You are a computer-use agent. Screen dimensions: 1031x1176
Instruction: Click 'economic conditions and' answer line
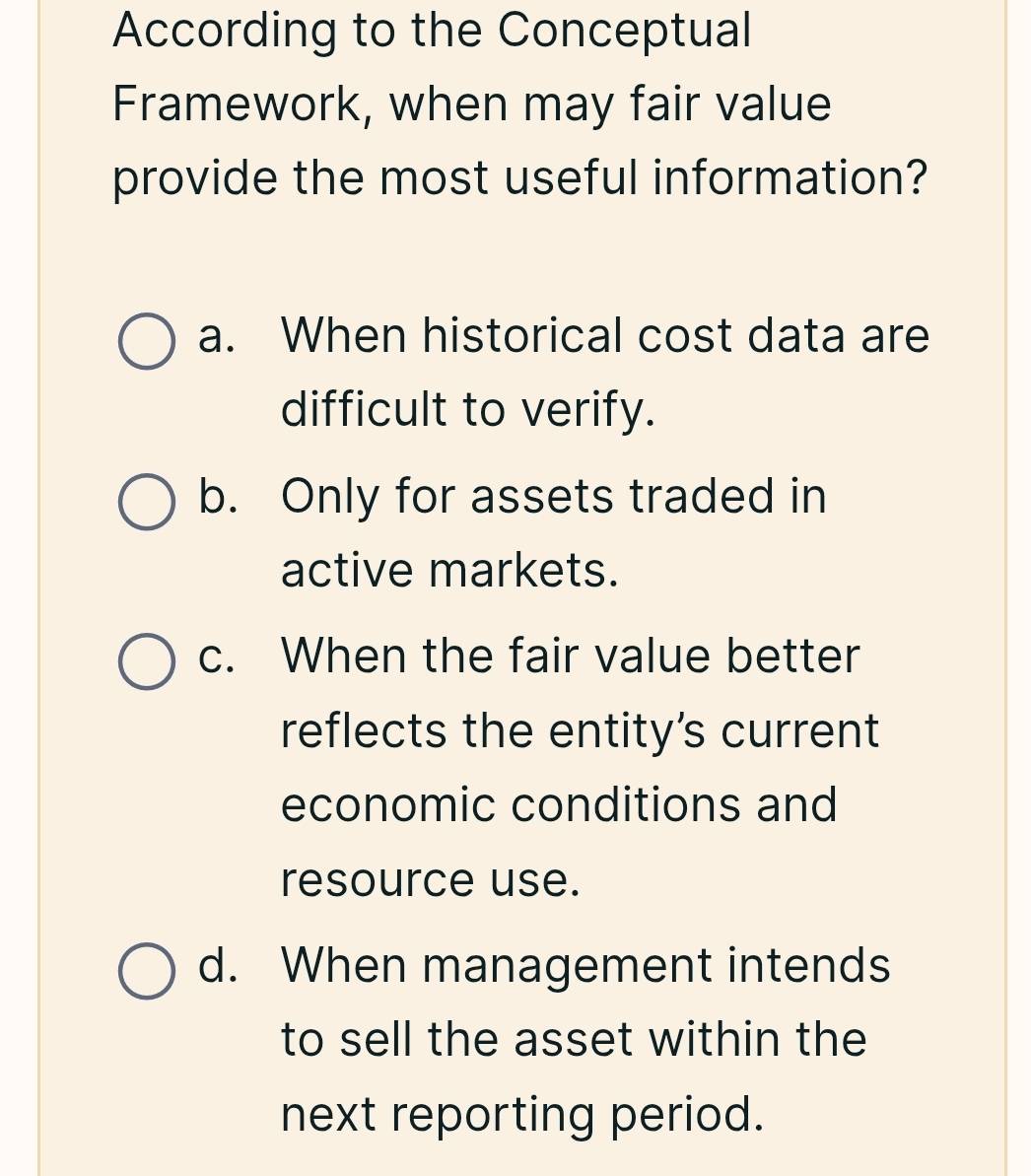coord(559,804)
